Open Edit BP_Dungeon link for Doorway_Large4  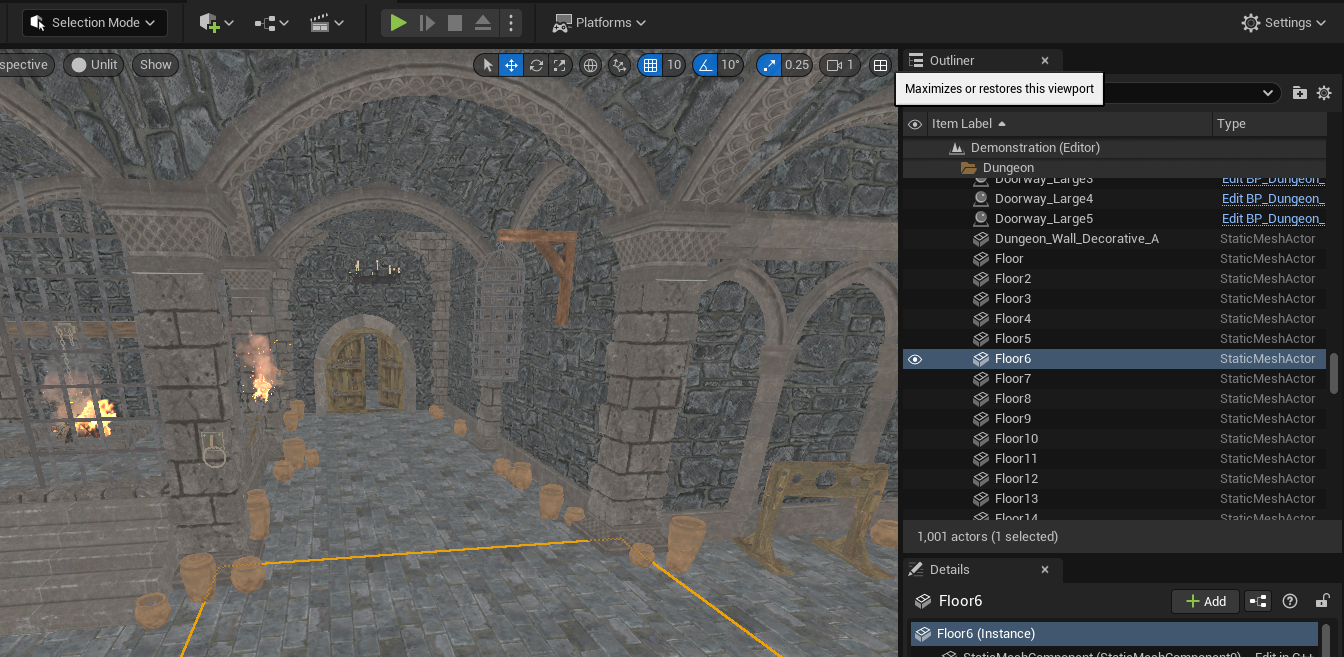(1273, 198)
